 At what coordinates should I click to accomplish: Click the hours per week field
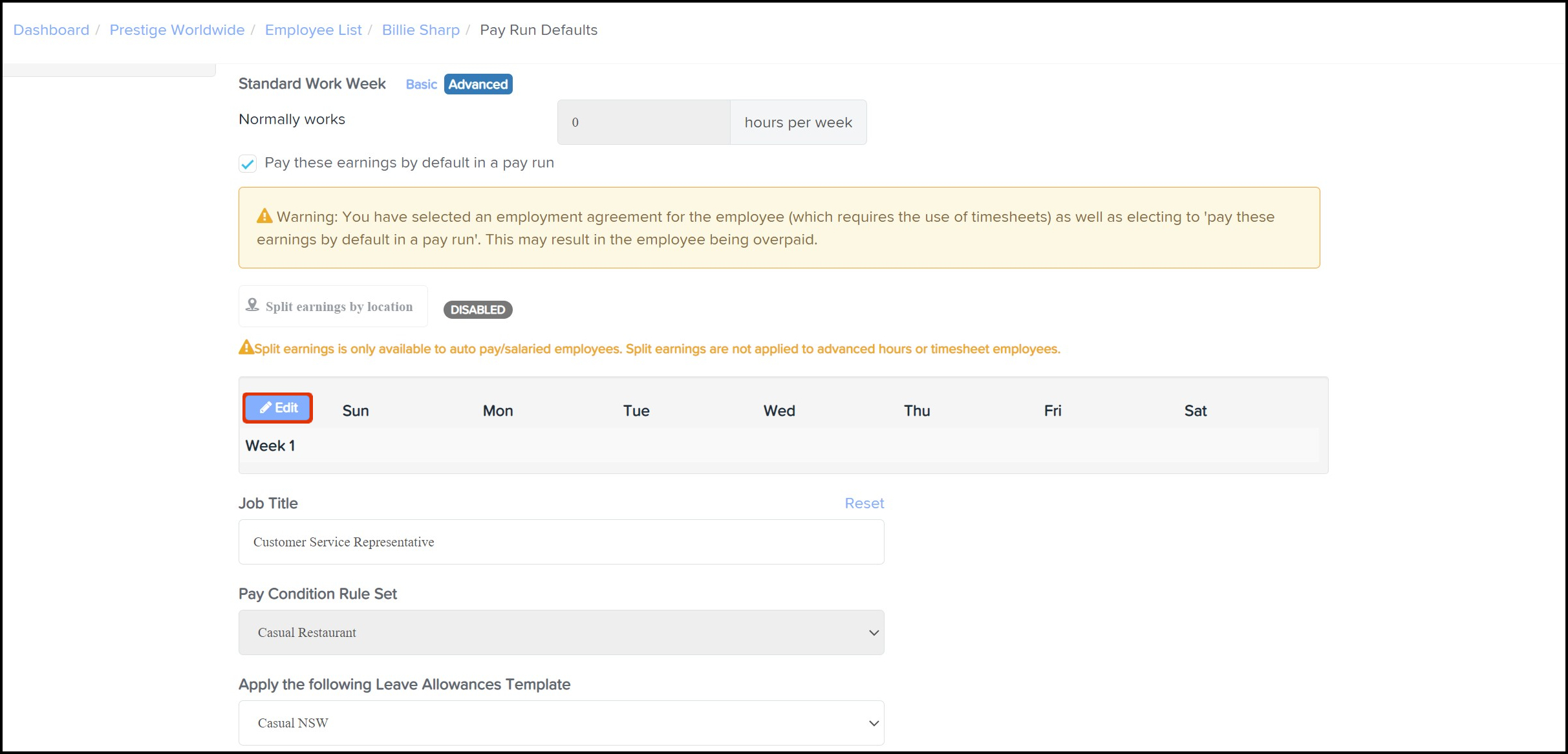click(x=643, y=122)
